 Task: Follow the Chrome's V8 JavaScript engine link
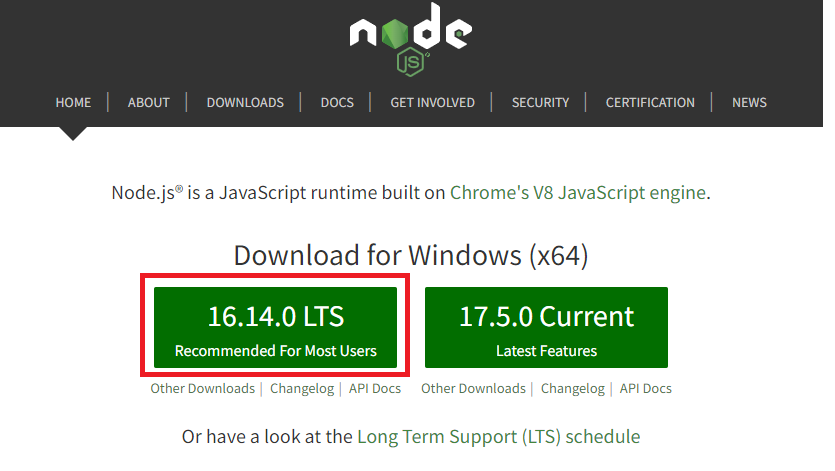[x=578, y=193]
